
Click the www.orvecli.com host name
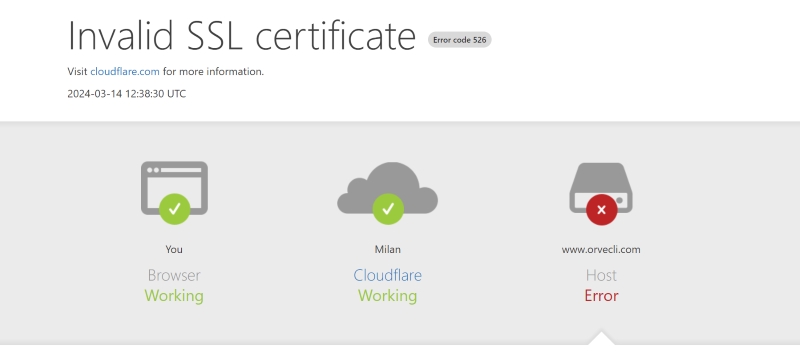601,249
